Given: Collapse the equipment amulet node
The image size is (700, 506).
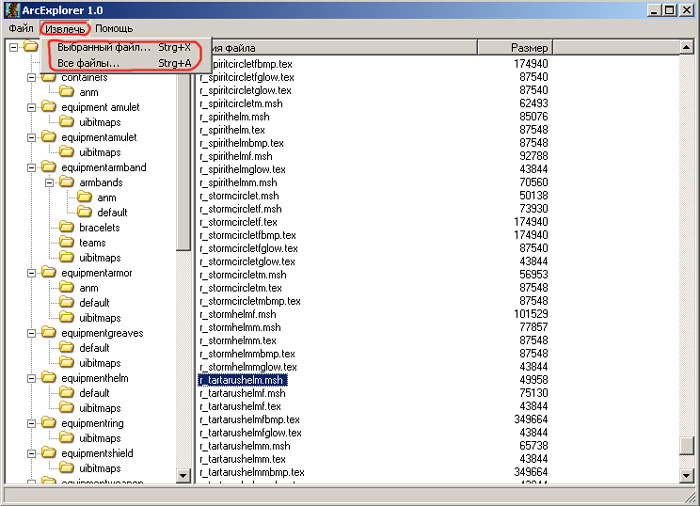Looking at the screenshot, I should click(x=31, y=108).
